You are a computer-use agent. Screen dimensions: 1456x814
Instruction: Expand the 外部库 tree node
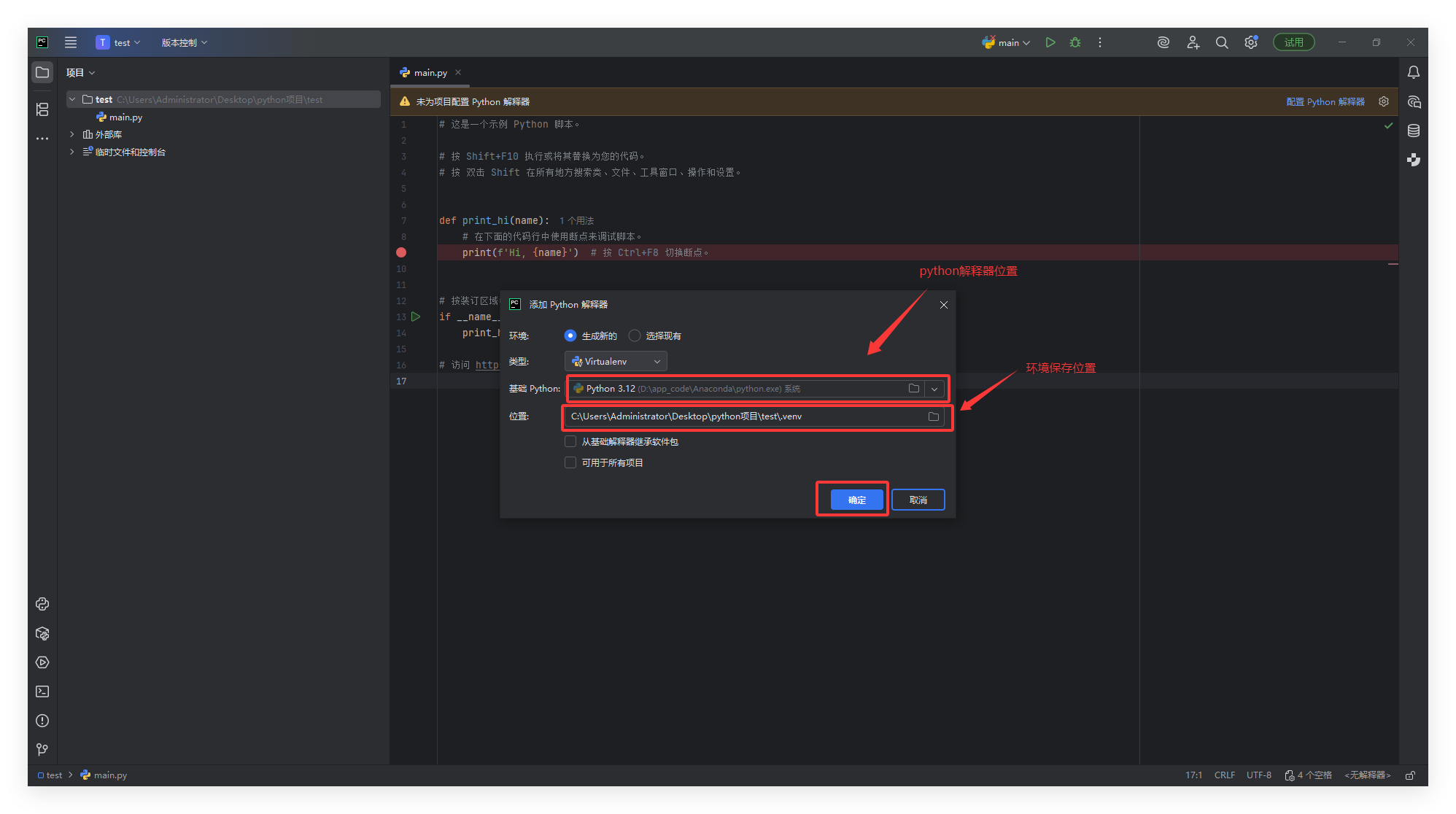(71, 134)
